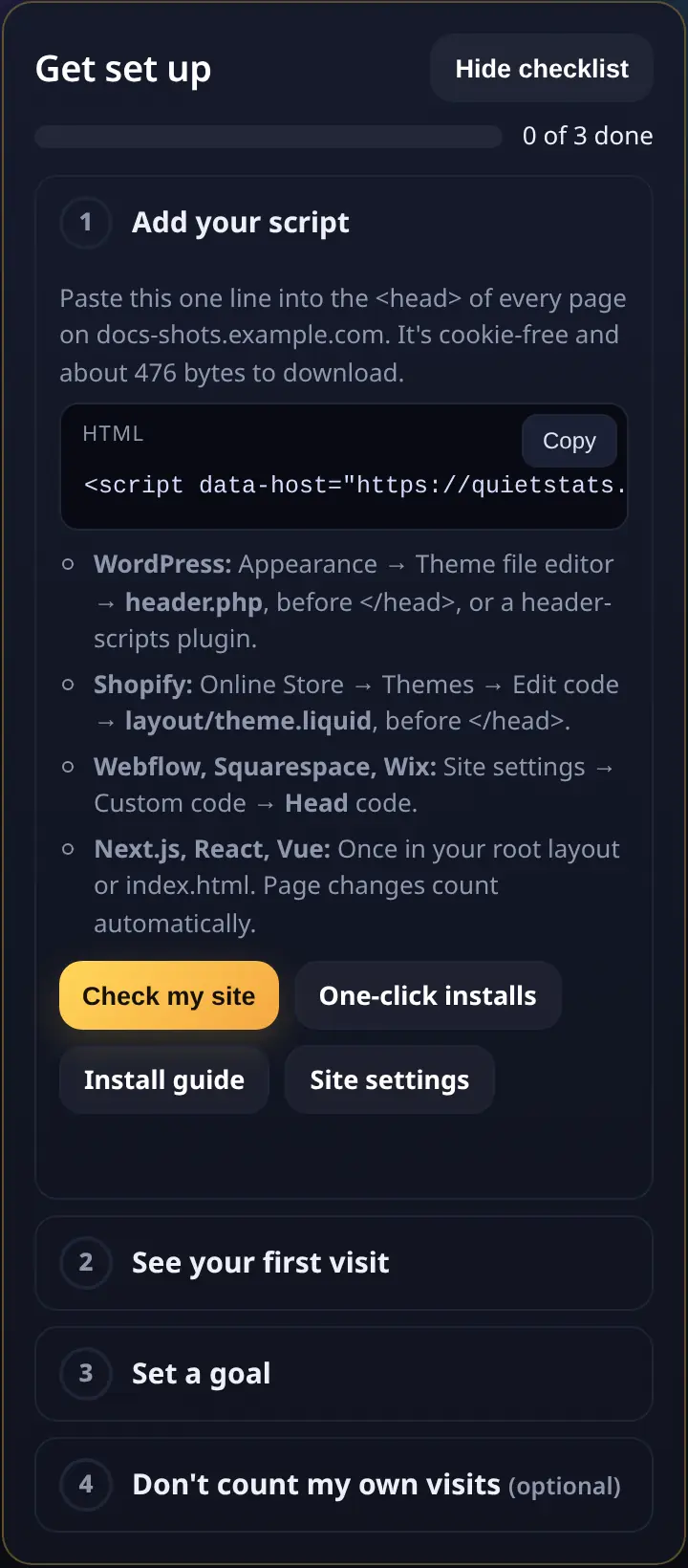
Task: Expand the Set a goal step
Action: [x=344, y=1374]
